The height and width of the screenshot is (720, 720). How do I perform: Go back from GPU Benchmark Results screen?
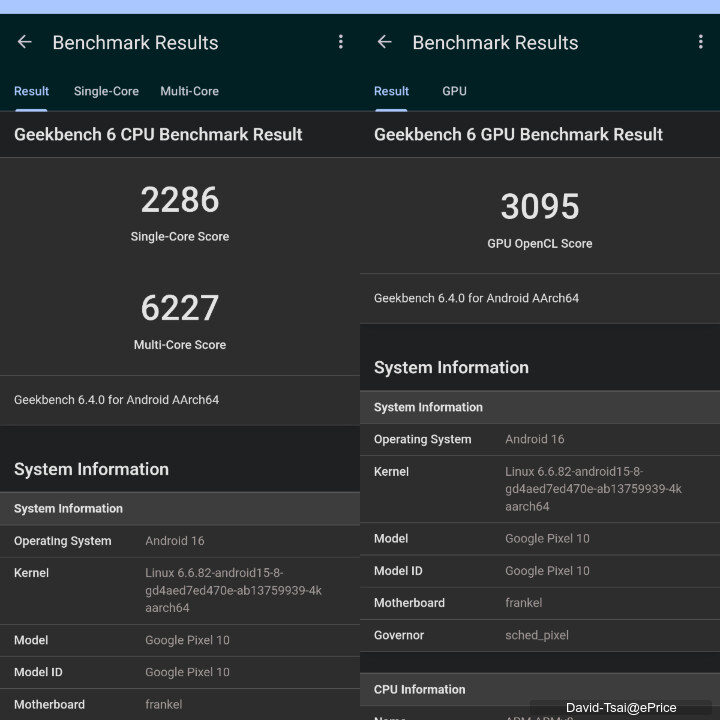click(x=384, y=42)
